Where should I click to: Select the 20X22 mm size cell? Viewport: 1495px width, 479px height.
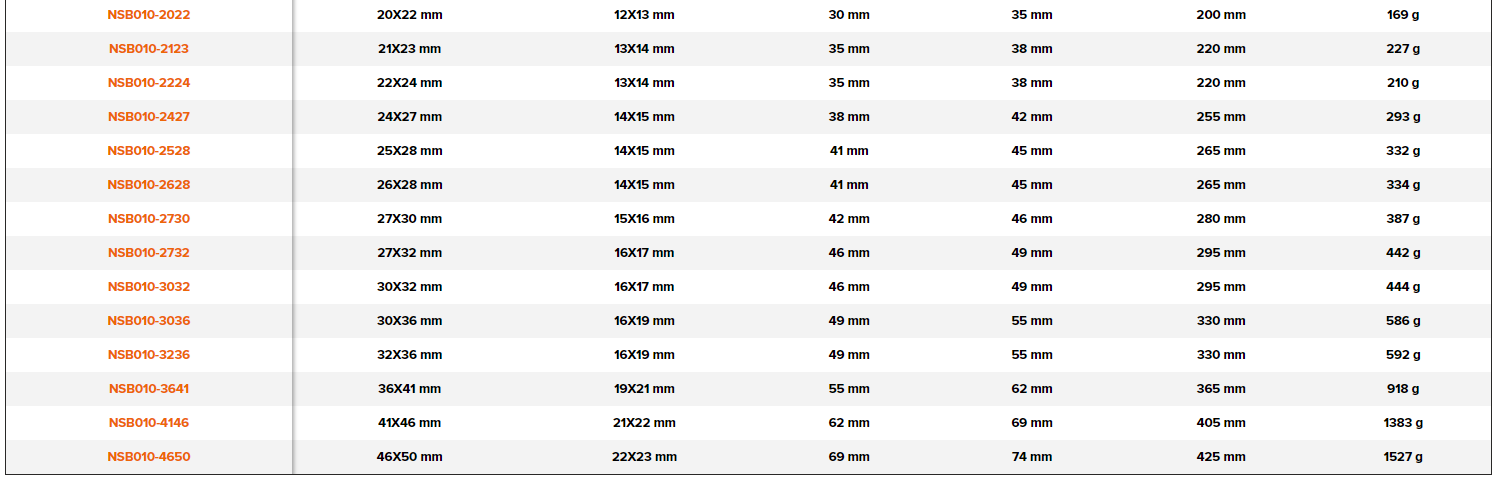(x=409, y=15)
